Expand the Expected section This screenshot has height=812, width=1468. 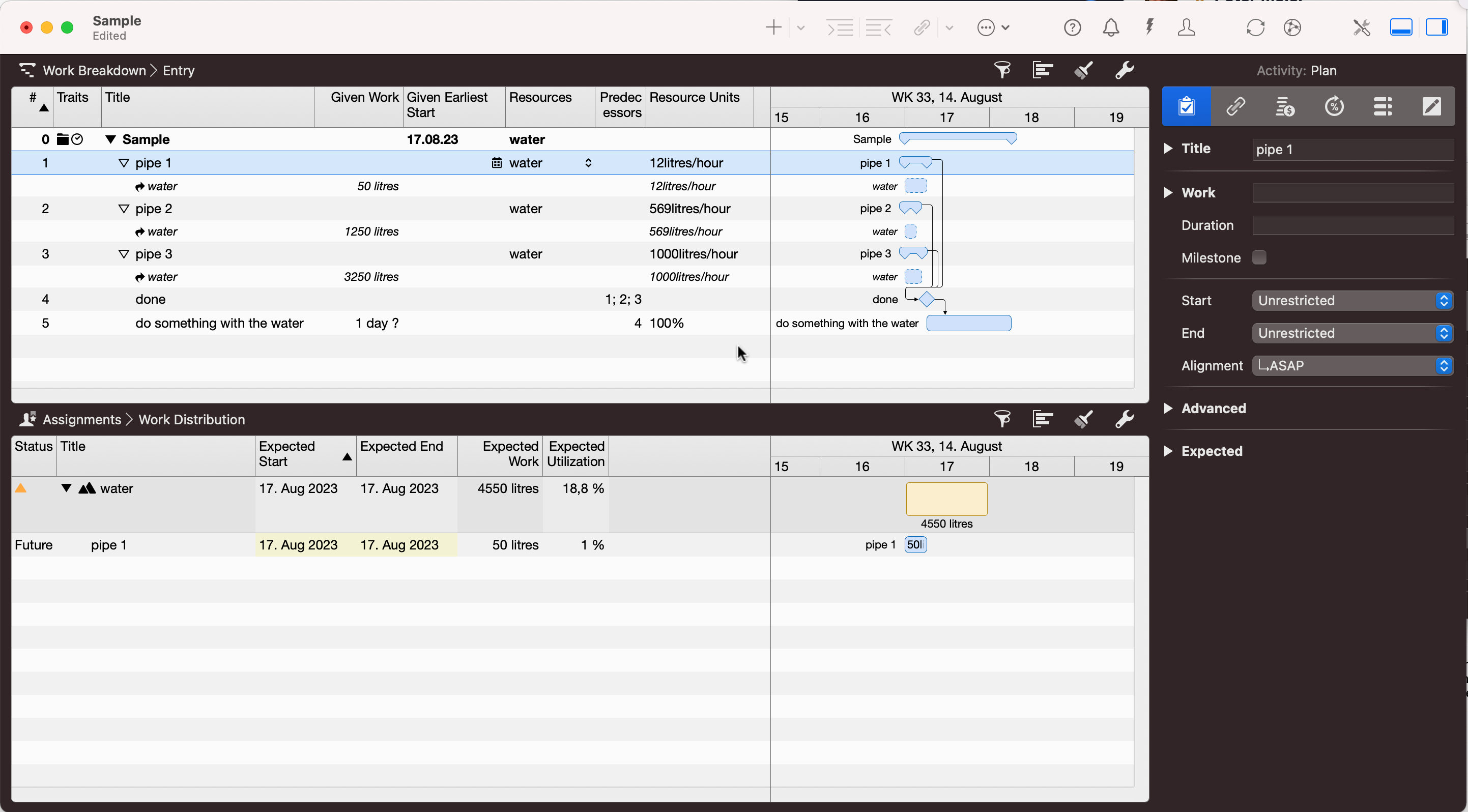coord(1168,451)
